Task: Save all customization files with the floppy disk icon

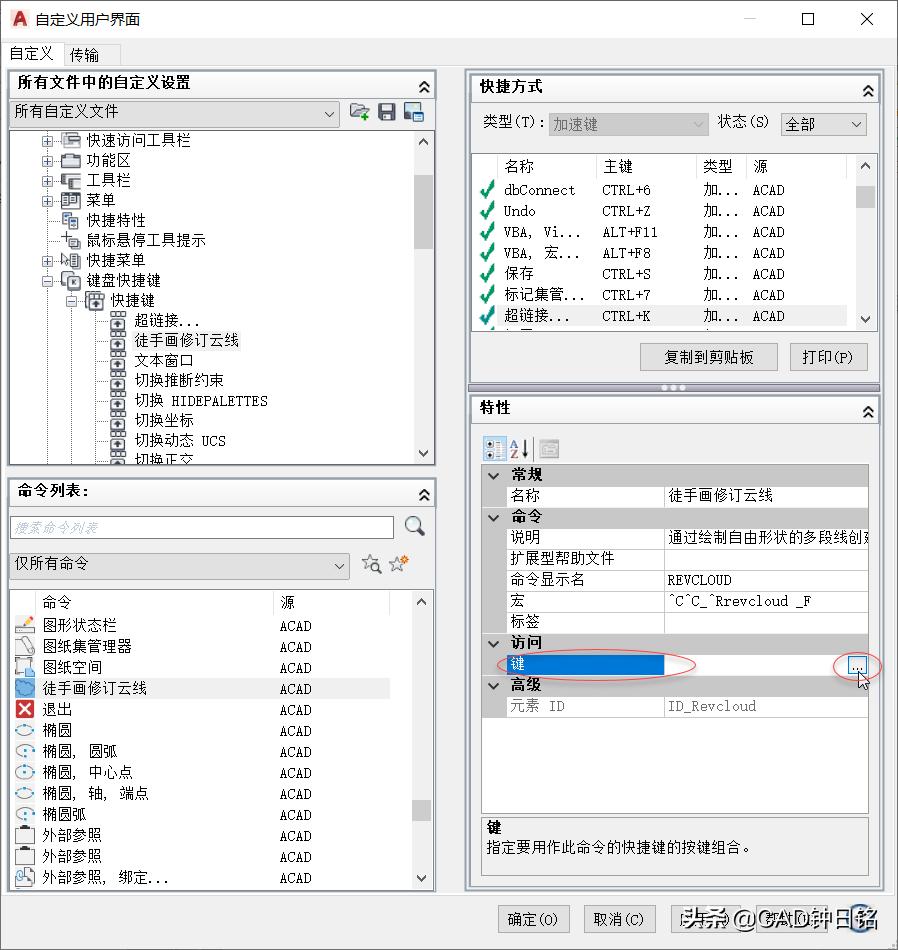Action: pyautogui.click(x=386, y=112)
